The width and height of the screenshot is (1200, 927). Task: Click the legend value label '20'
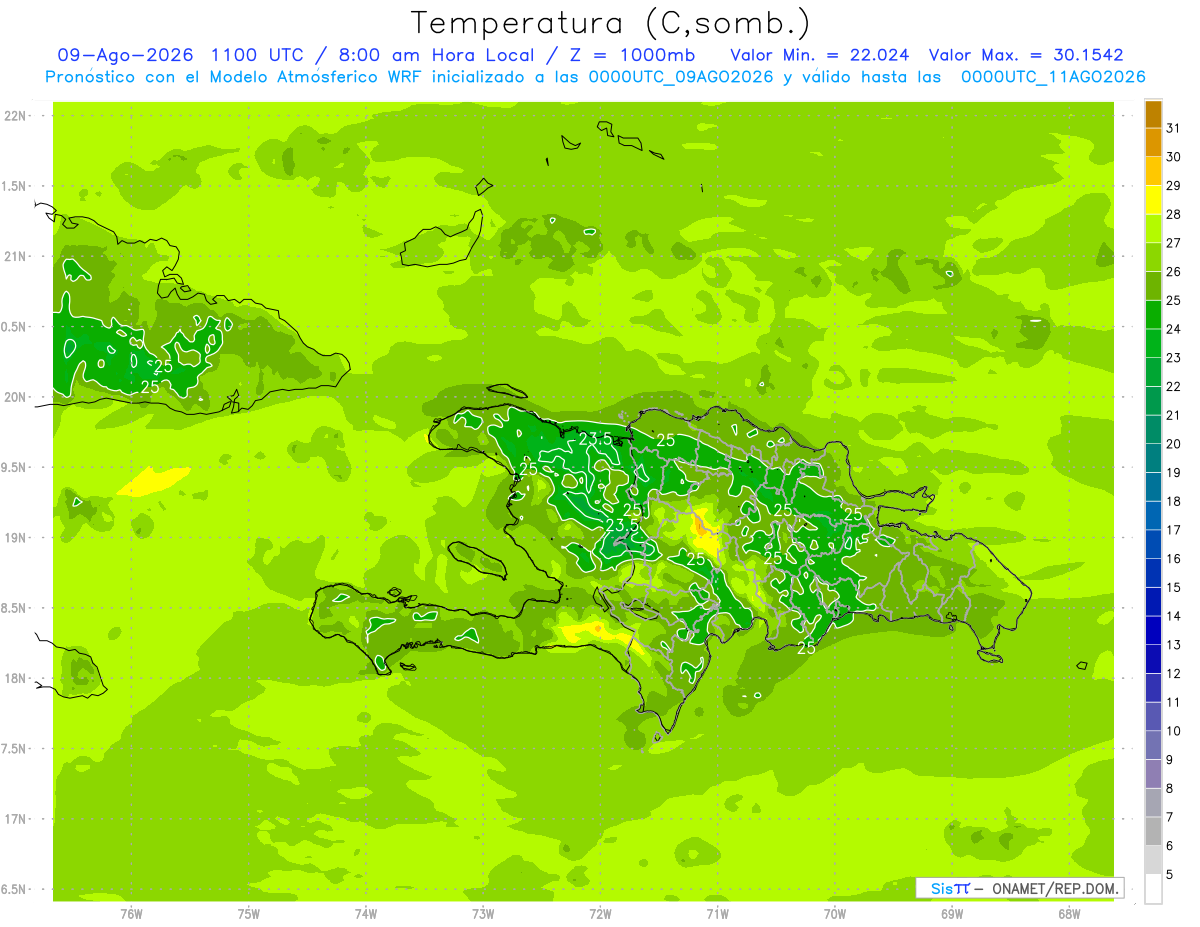click(1173, 444)
